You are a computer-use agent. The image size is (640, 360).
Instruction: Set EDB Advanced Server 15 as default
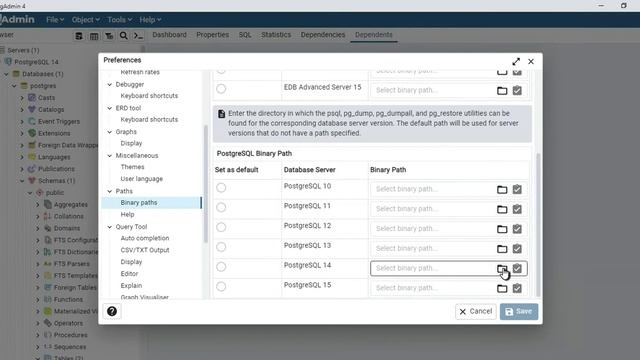tap(221, 89)
